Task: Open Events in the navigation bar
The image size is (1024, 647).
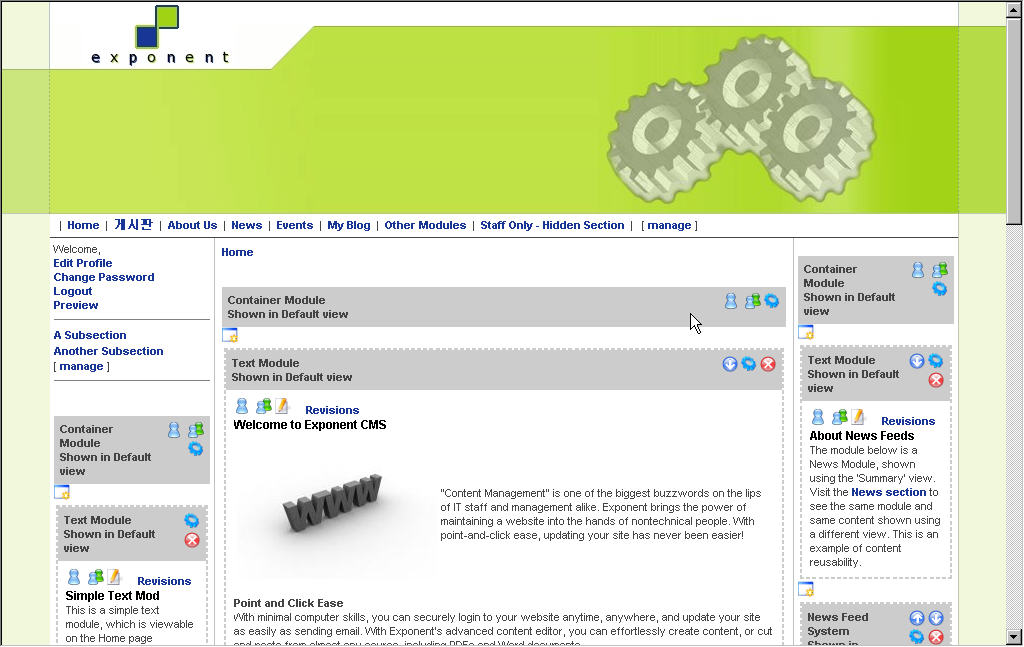Action: [295, 225]
